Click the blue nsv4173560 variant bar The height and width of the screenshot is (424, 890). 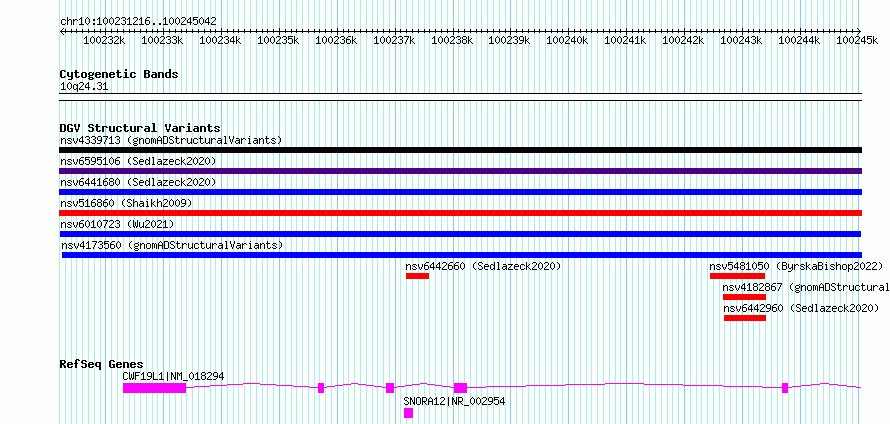(x=461, y=255)
